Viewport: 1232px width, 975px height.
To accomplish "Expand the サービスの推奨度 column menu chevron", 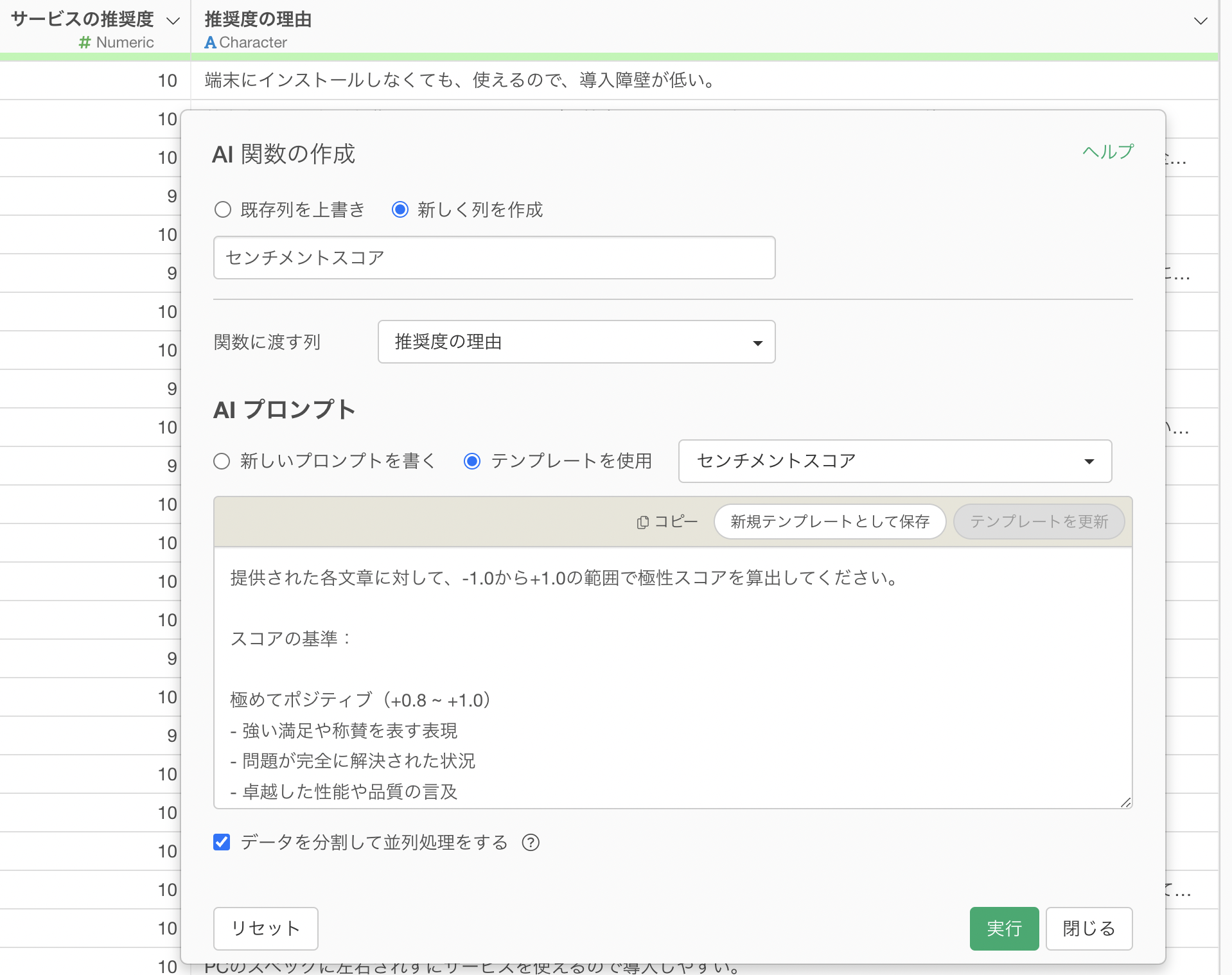I will click(173, 21).
